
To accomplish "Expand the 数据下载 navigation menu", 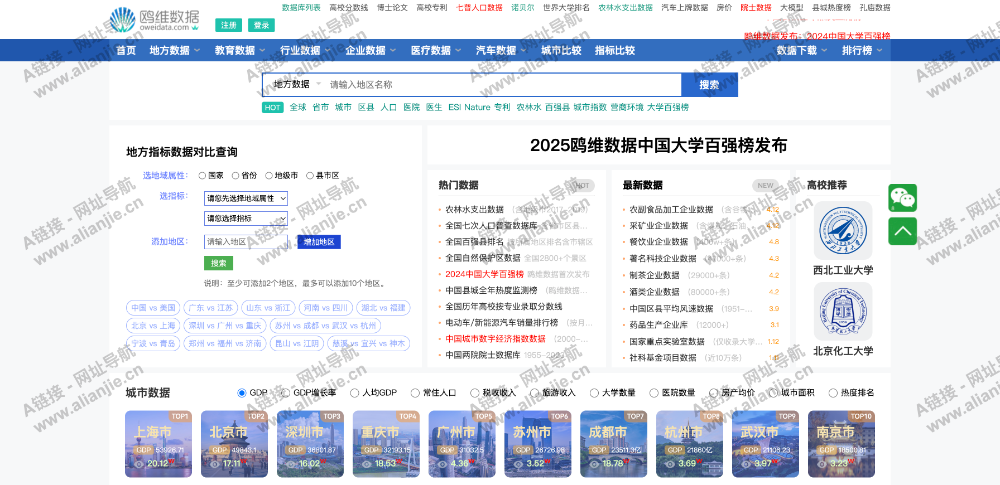I will click(x=802, y=50).
